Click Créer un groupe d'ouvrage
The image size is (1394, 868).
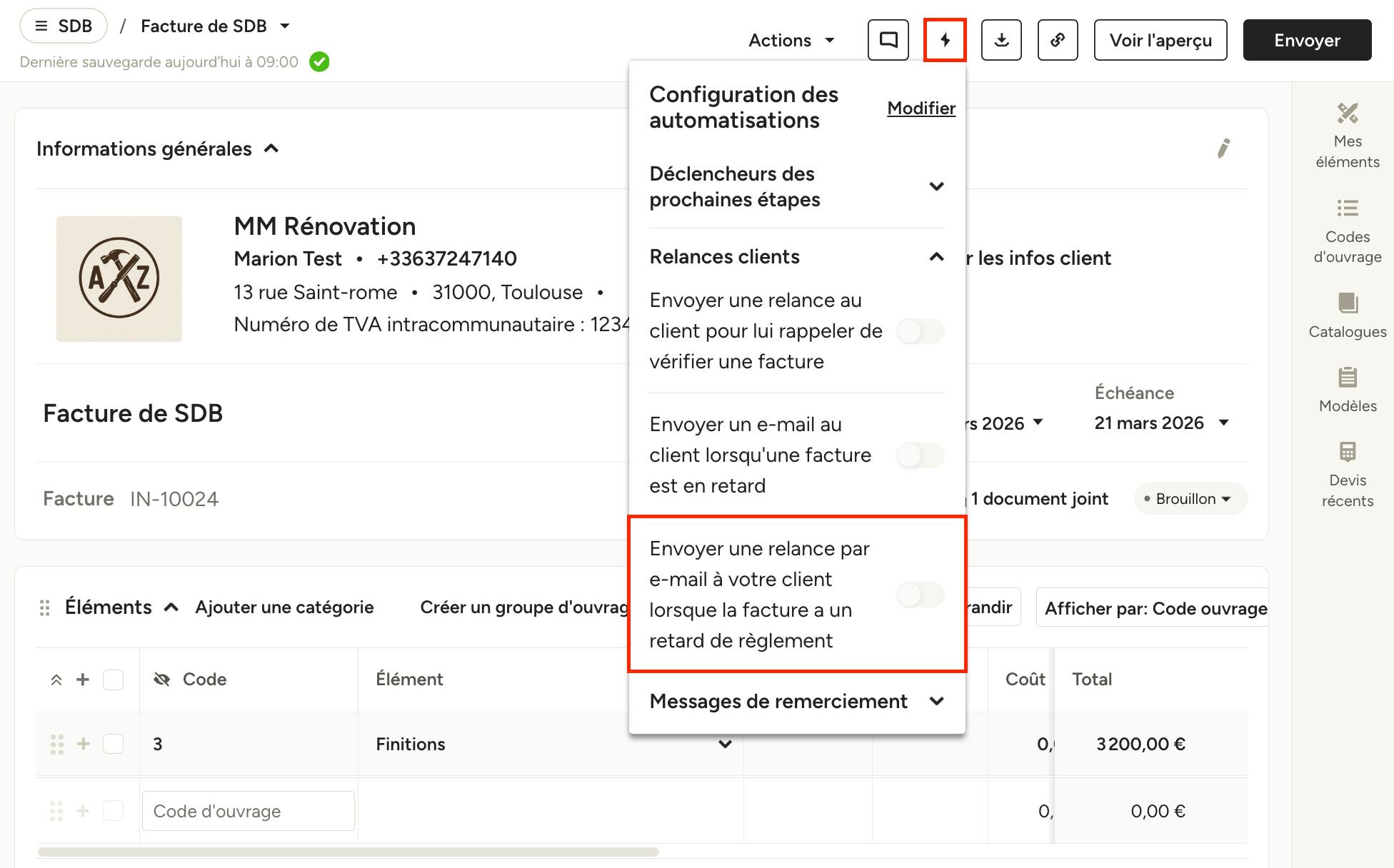pyautogui.click(x=524, y=607)
